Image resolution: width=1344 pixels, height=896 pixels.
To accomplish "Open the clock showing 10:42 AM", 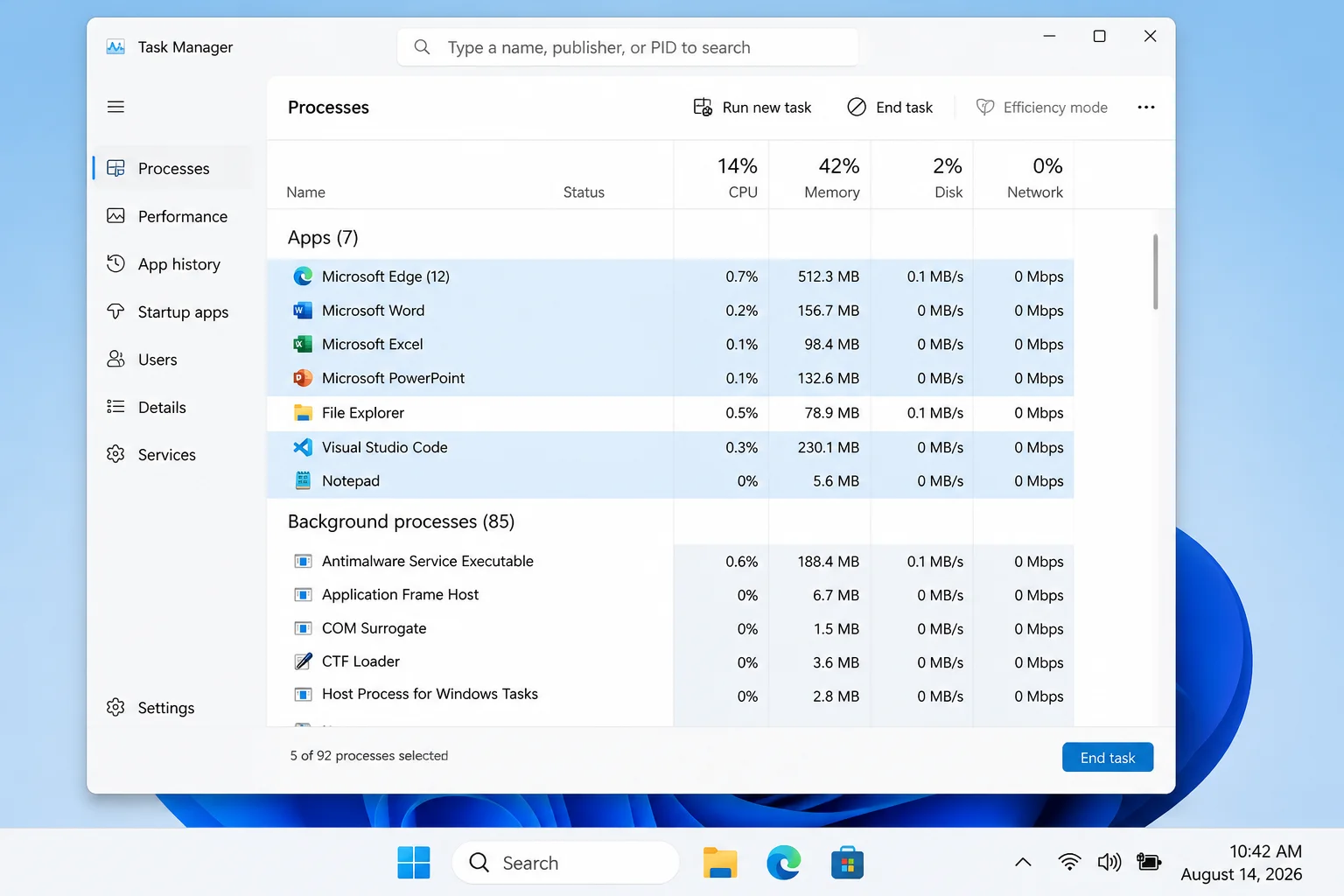I will point(1242,863).
